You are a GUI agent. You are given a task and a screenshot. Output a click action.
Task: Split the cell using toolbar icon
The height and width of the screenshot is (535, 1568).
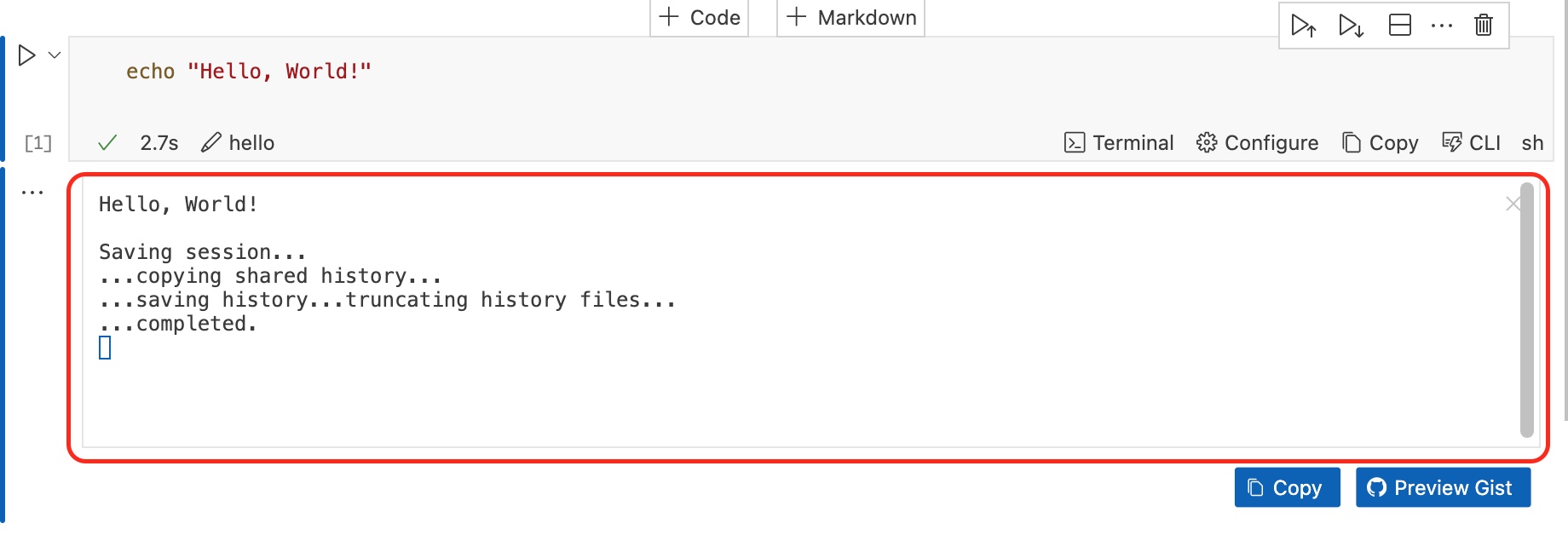tap(1399, 26)
